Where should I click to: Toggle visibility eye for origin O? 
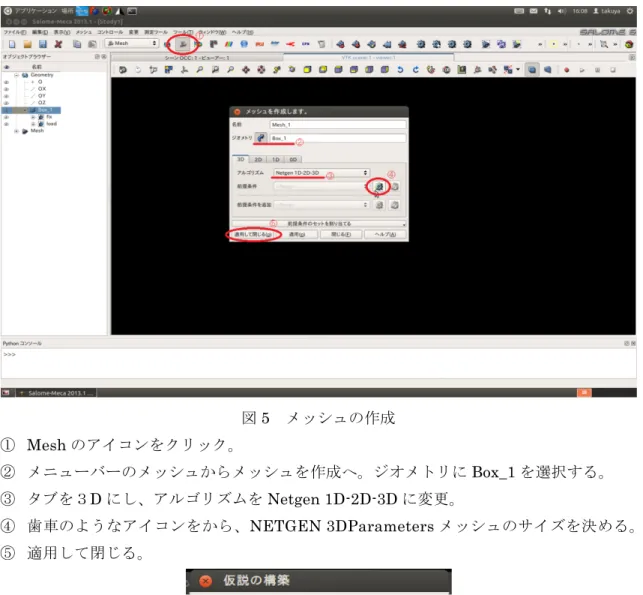click(6, 82)
